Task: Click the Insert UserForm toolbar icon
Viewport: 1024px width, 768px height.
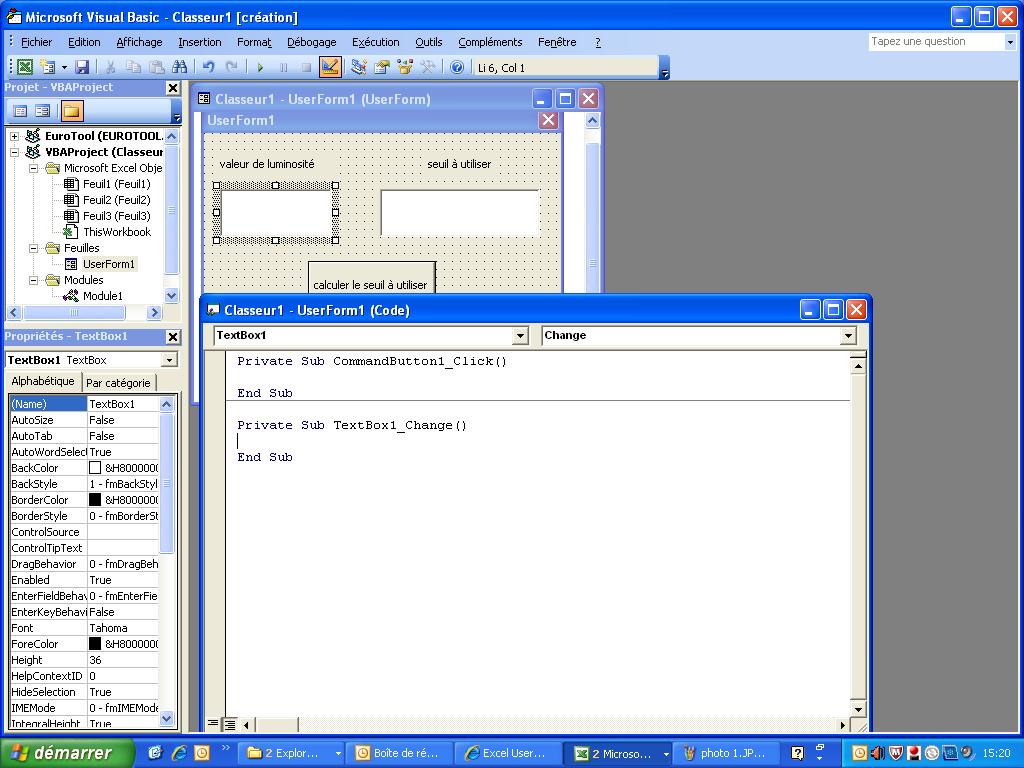Action: pyautogui.click(x=47, y=67)
